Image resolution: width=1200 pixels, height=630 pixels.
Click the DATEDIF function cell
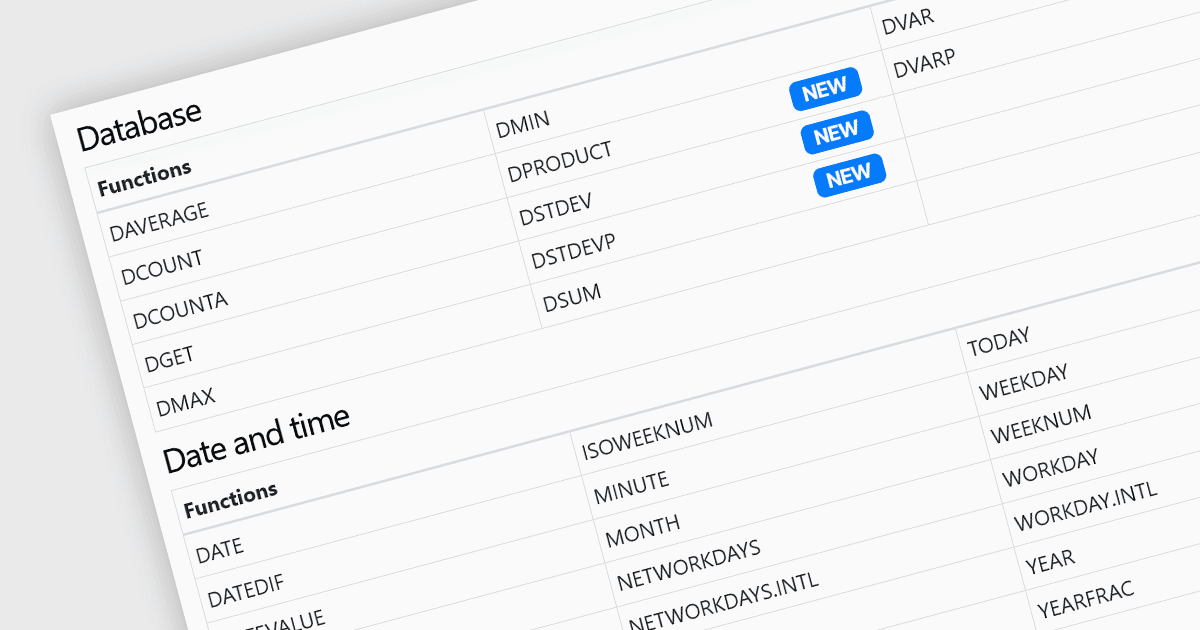pos(245,590)
